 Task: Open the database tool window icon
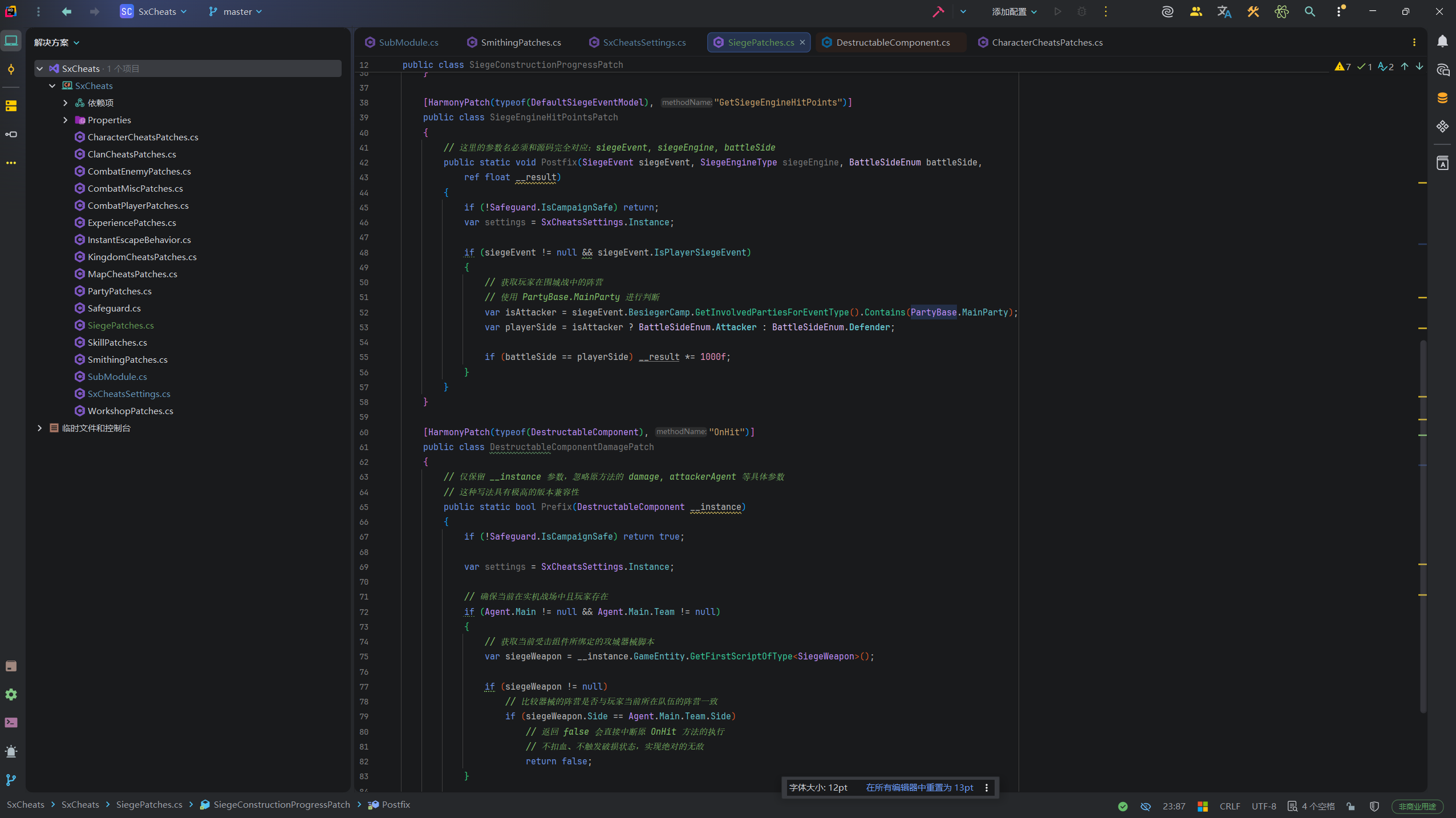1442,98
